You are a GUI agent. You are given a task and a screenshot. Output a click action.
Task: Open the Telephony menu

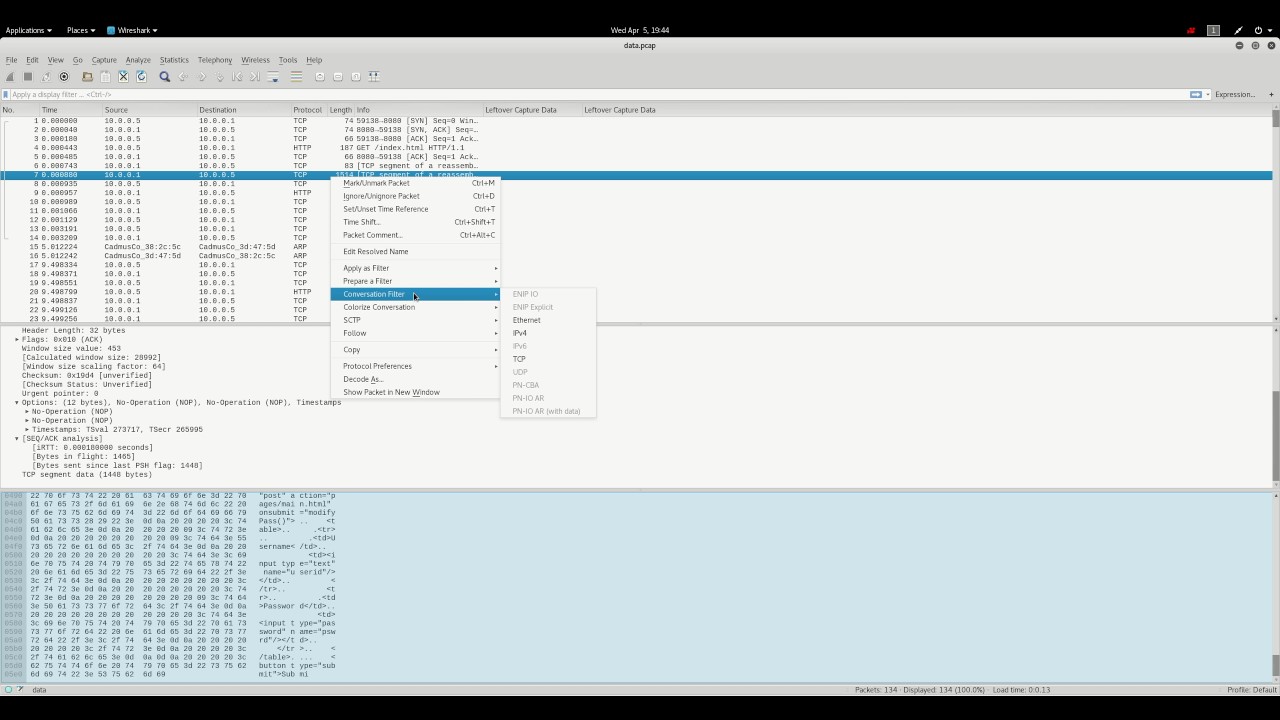214,60
